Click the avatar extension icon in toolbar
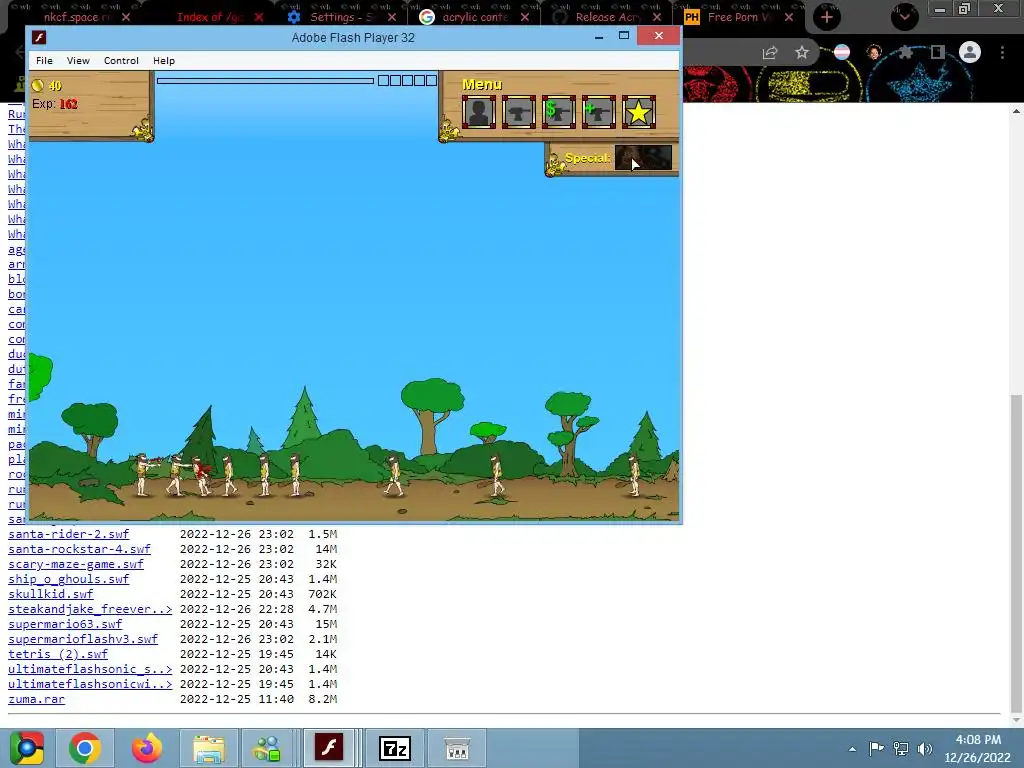1024x768 pixels. [x=874, y=52]
